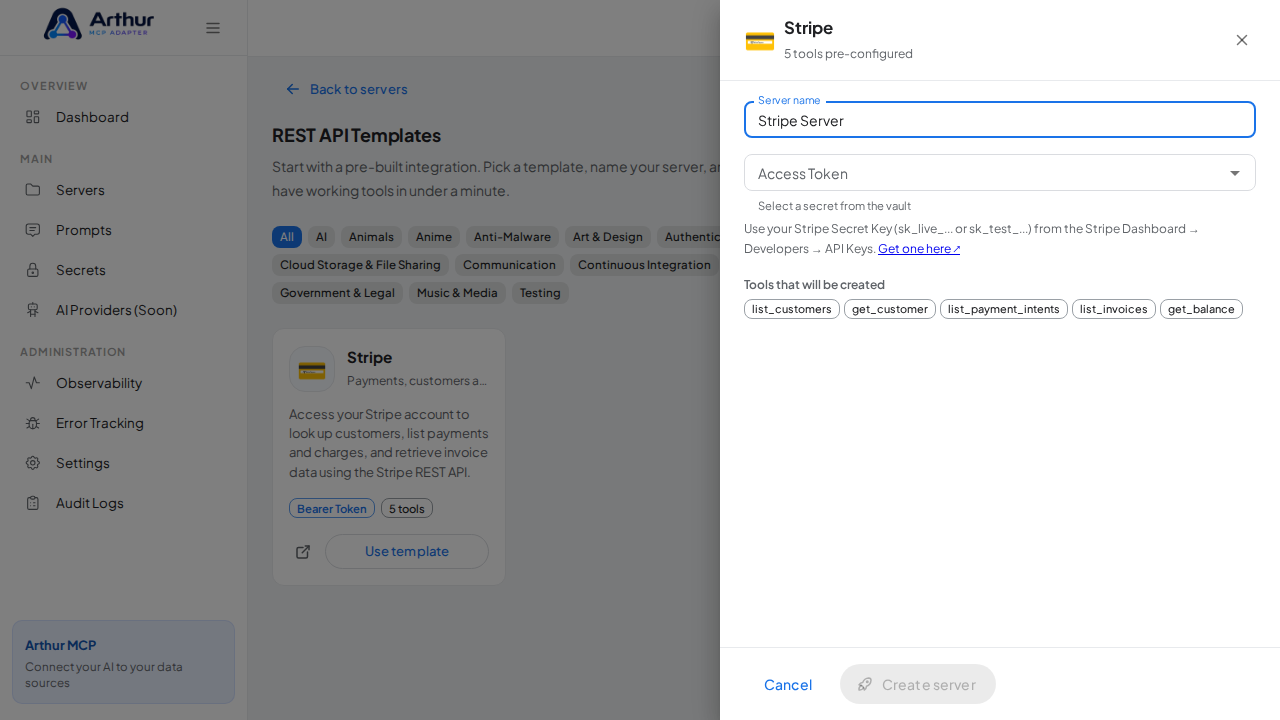Close the Stripe panel with the X
Image resolution: width=1280 pixels, height=720 pixels.
tap(1242, 40)
